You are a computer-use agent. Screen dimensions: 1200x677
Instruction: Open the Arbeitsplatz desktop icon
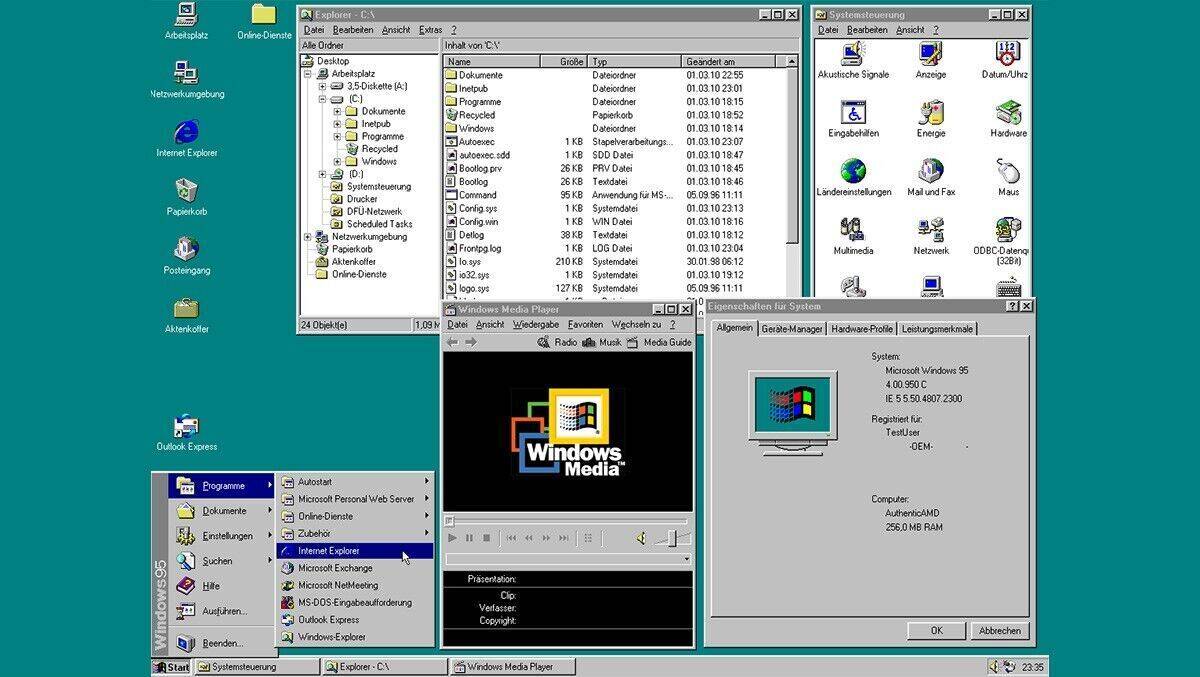click(x=186, y=21)
